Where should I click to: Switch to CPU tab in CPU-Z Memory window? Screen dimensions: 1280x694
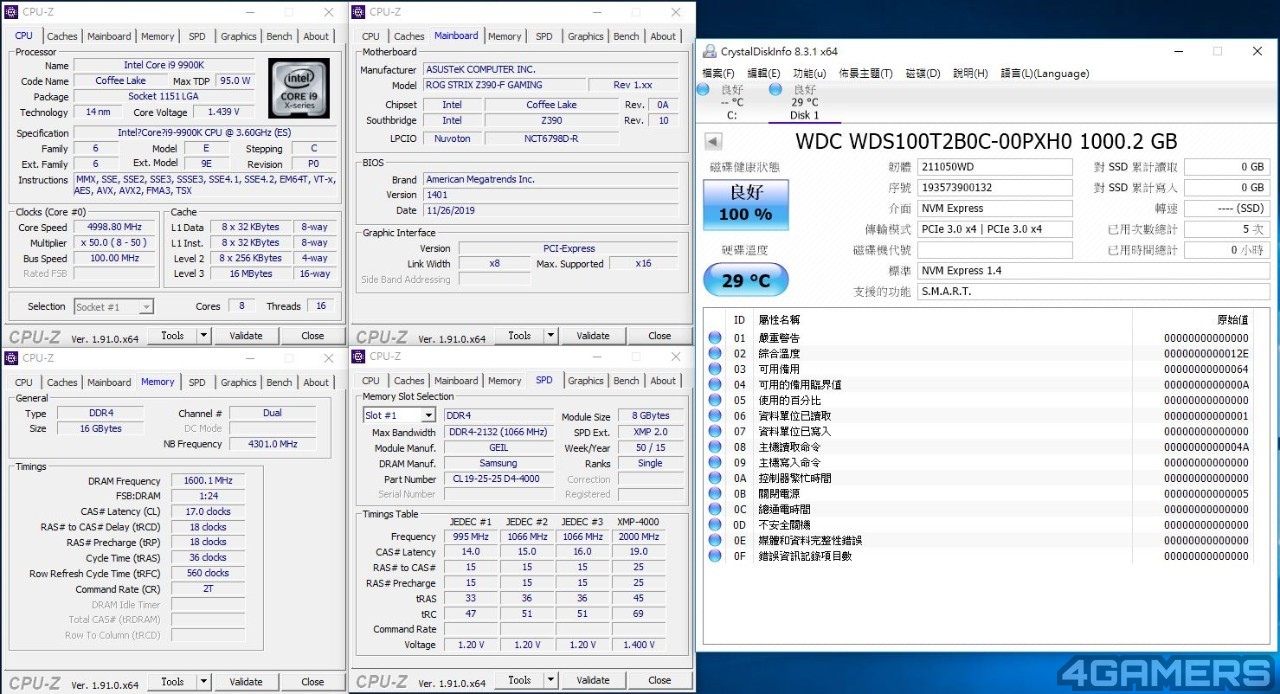[x=24, y=382]
